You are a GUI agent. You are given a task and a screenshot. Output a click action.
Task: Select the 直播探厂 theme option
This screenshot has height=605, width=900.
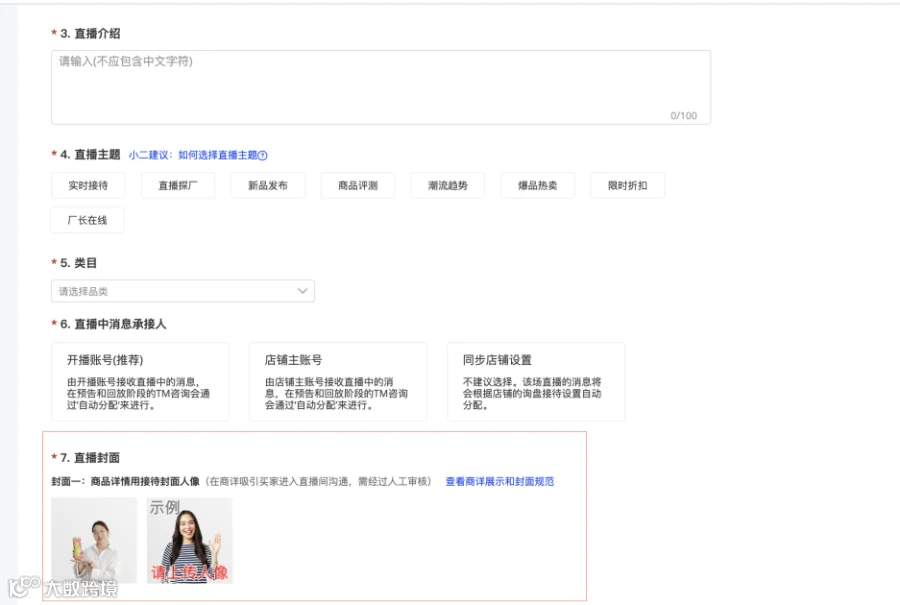coord(178,185)
